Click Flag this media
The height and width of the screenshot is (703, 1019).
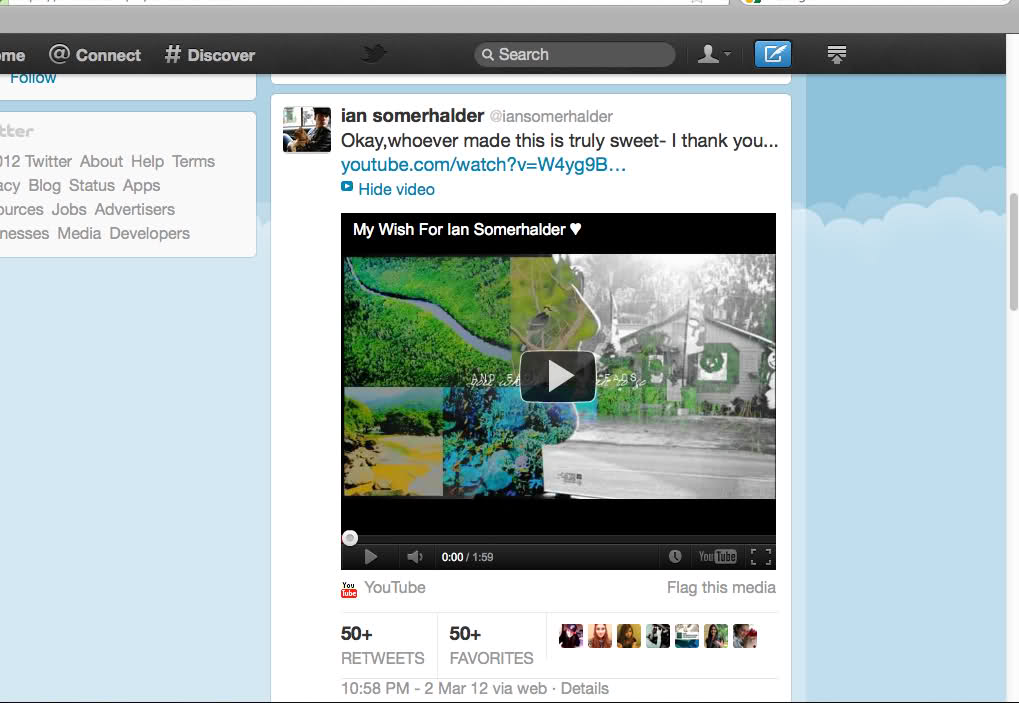[721, 587]
